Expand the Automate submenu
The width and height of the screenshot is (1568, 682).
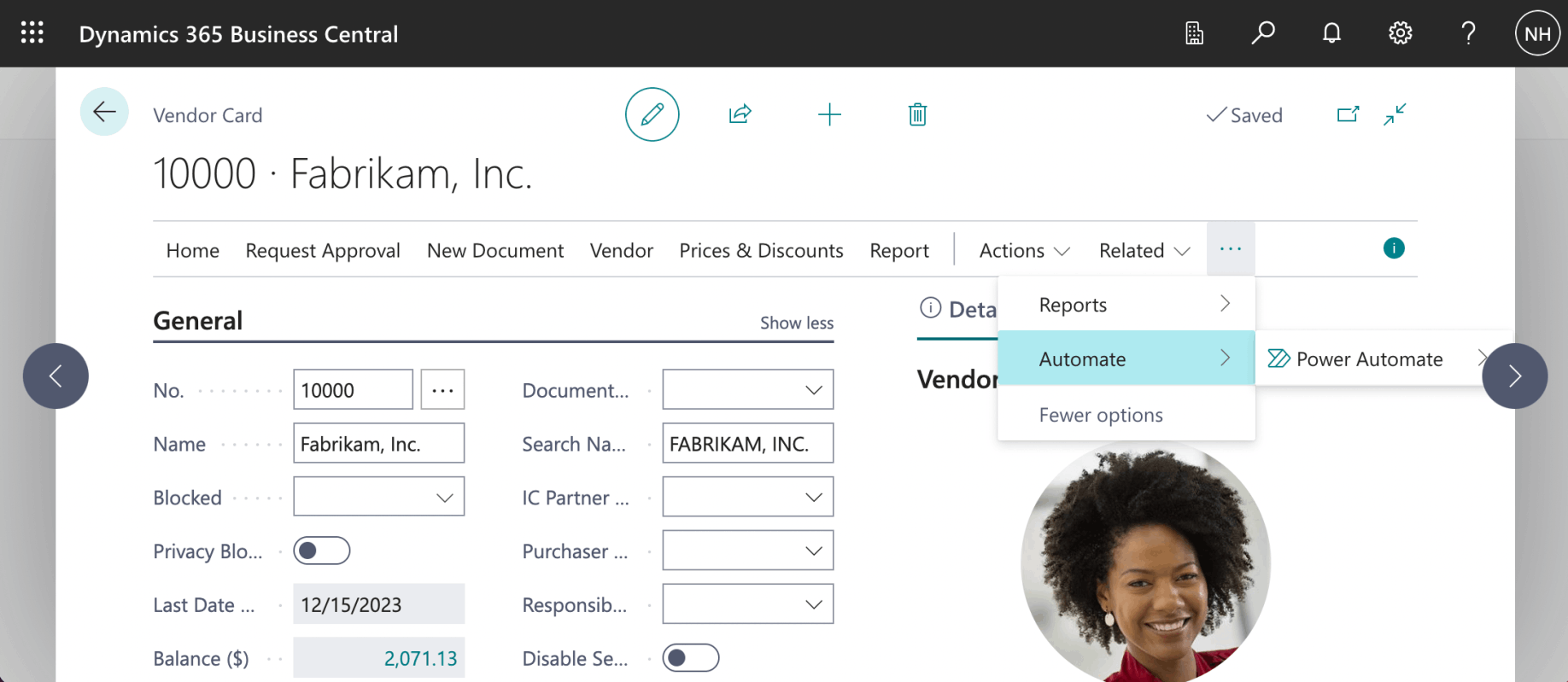pos(1126,358)
